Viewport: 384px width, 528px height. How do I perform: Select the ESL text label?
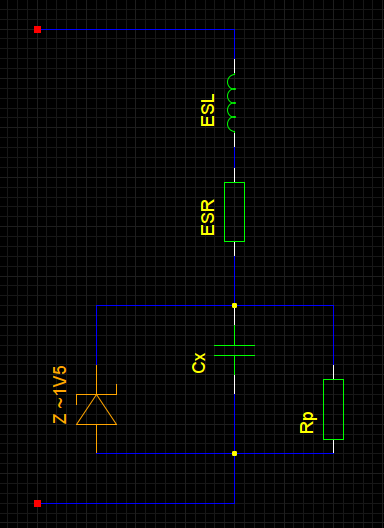coord(208,110)
